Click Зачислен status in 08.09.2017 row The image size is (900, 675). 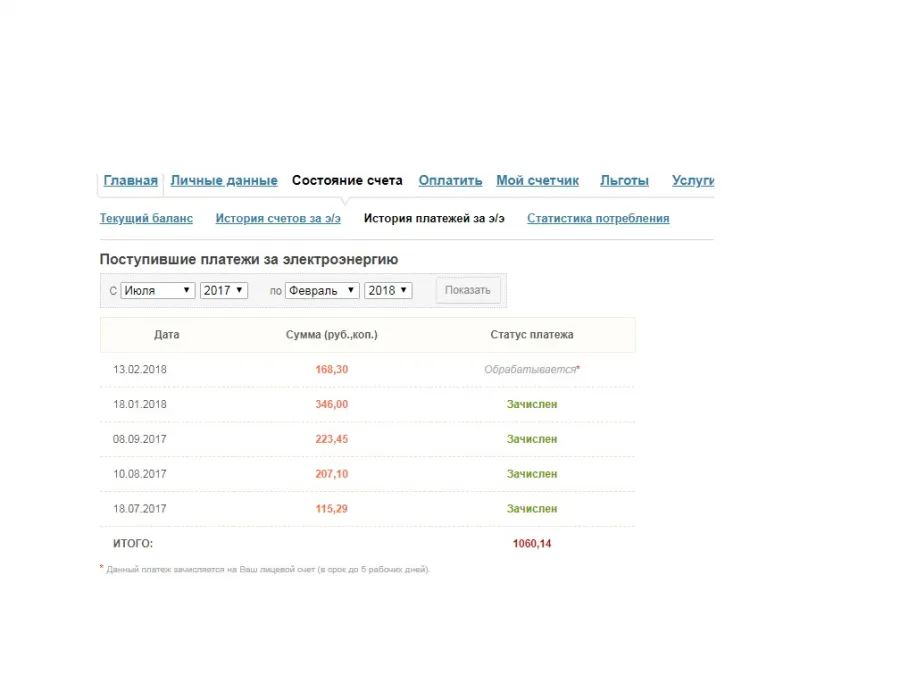click(x=532, y=440)
